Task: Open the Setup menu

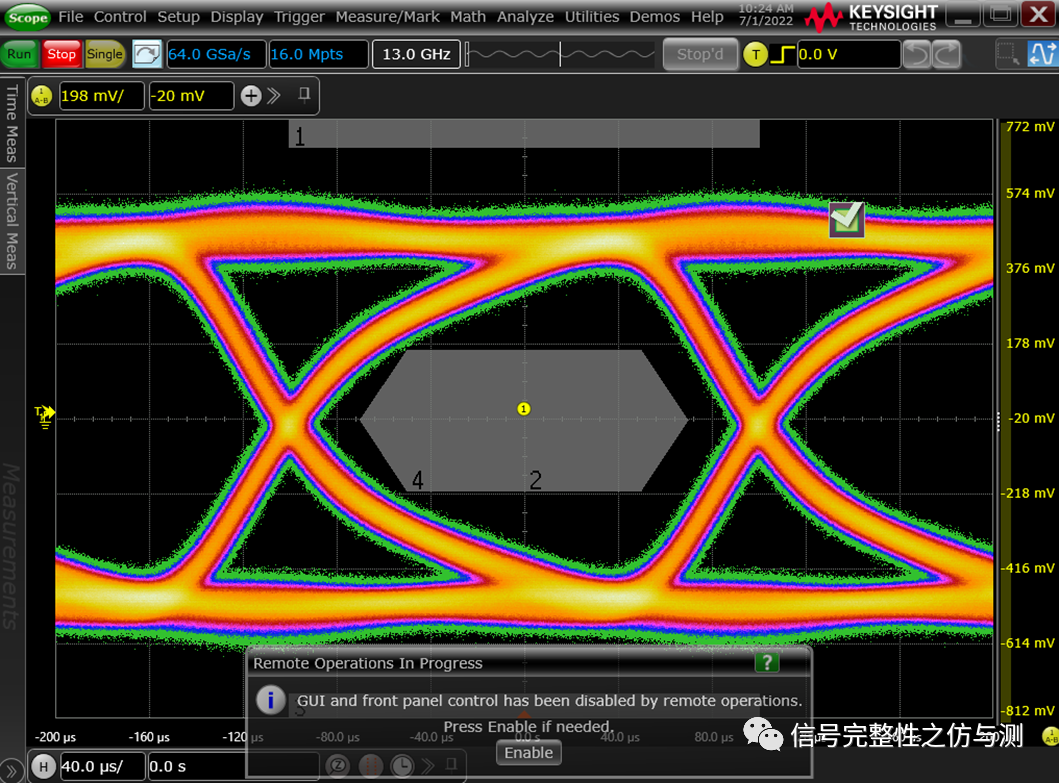Action: point(178,16)
